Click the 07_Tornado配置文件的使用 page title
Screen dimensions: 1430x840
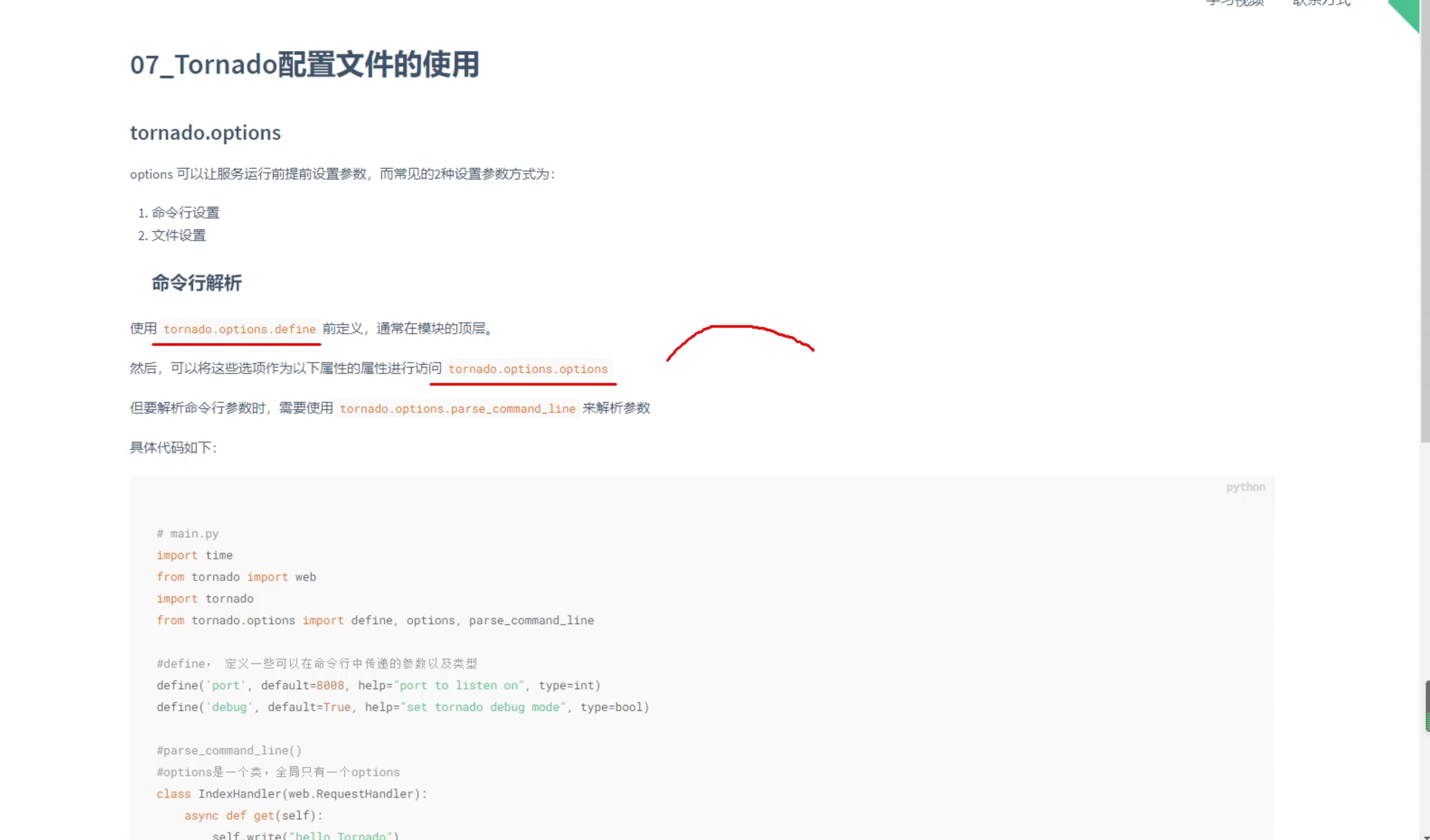[x=304, y=64]
